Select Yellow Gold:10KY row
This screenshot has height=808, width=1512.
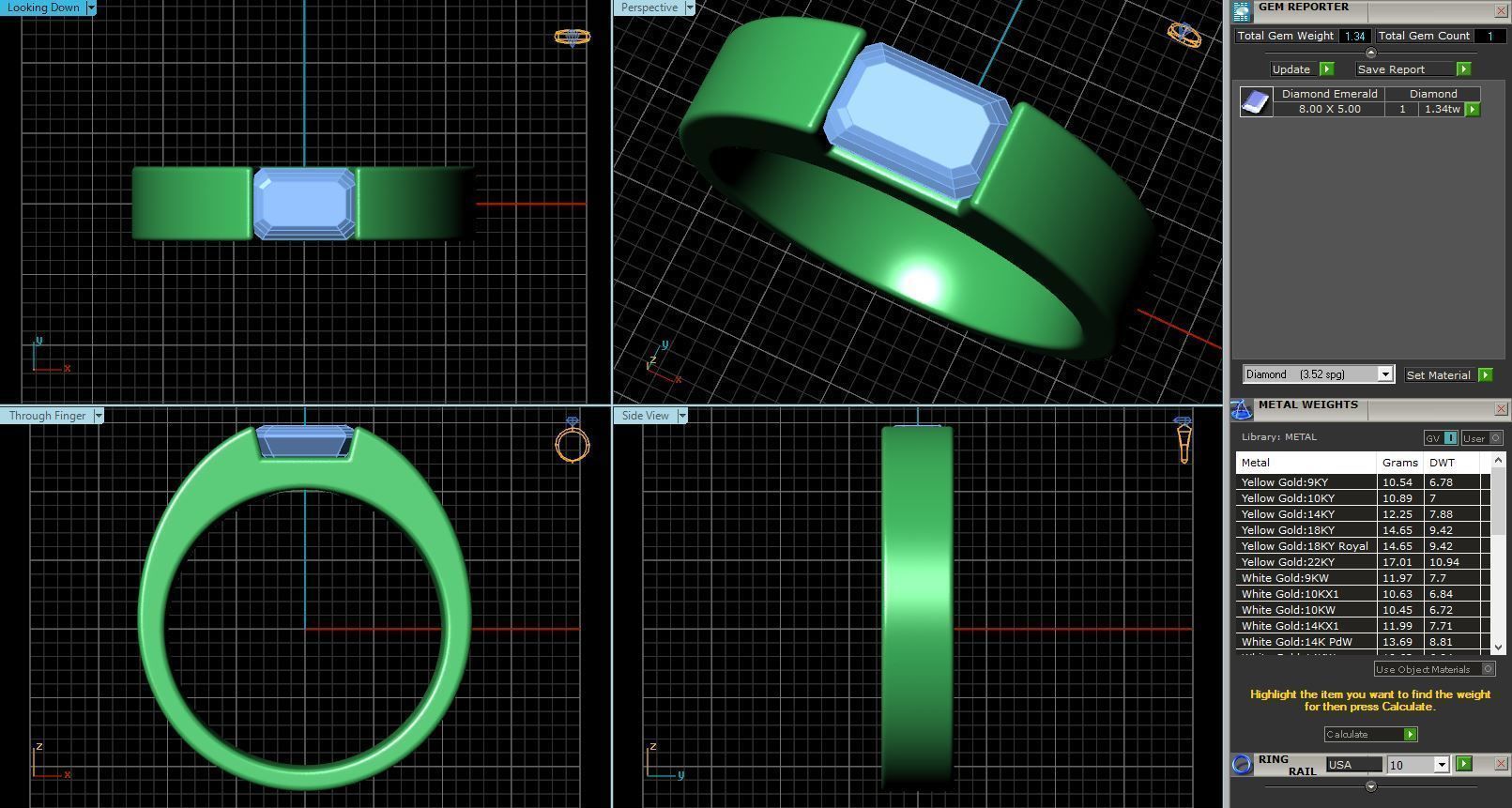tap(1363, 498)
